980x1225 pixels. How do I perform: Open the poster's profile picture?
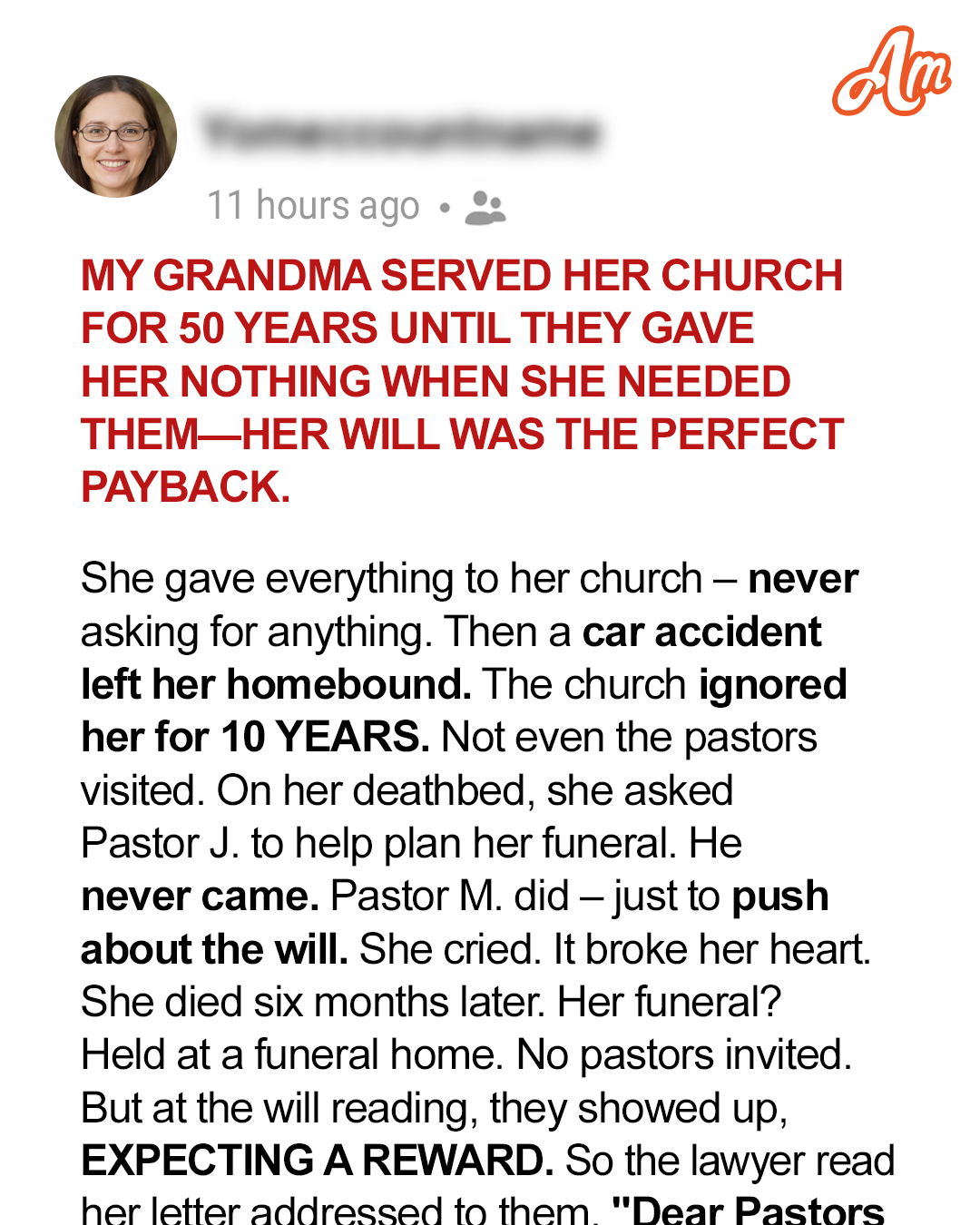click(115, 136)
